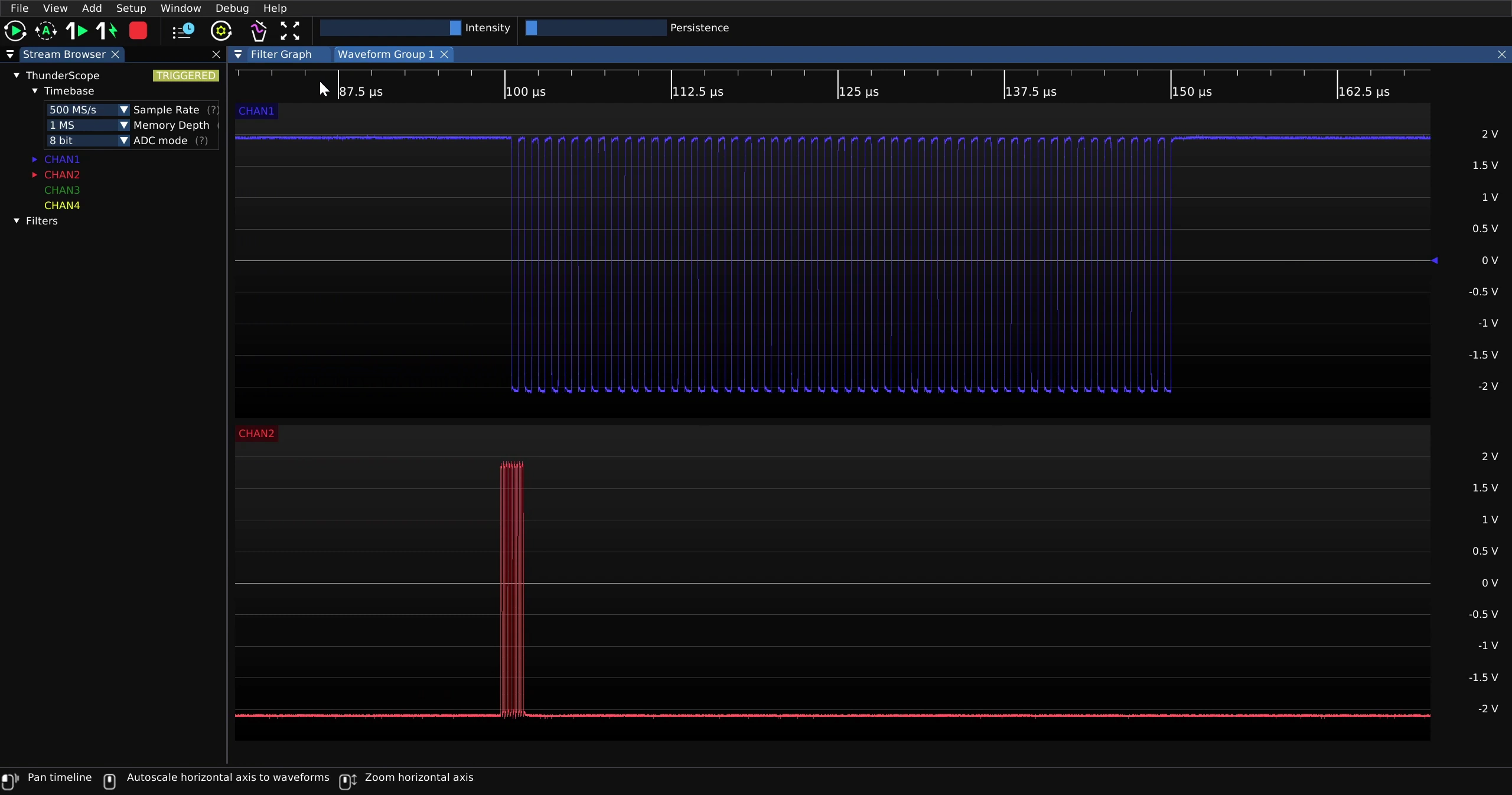The height and width of the screenshot is (795, 1512).
Task: Open the 8 bit ADC mode dropdown
Action: tap(88, 141)
